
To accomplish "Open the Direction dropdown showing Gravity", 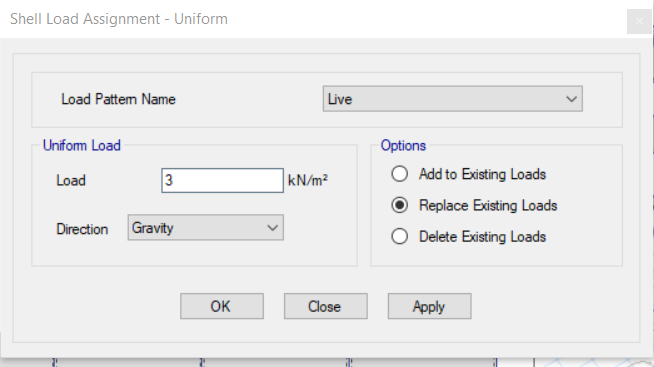I will (x=206, y=227).
